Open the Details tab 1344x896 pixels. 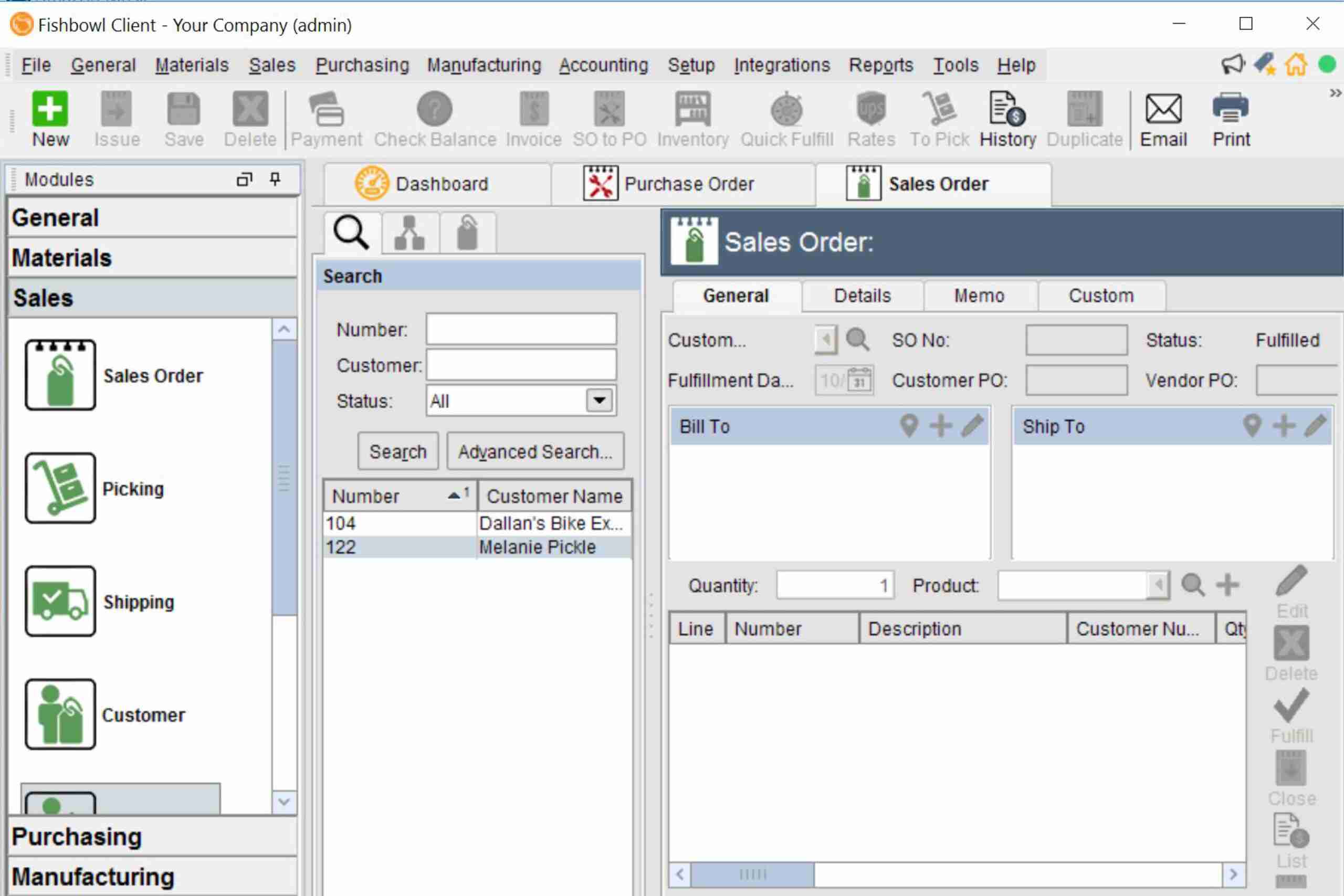(x=862, y=296)
